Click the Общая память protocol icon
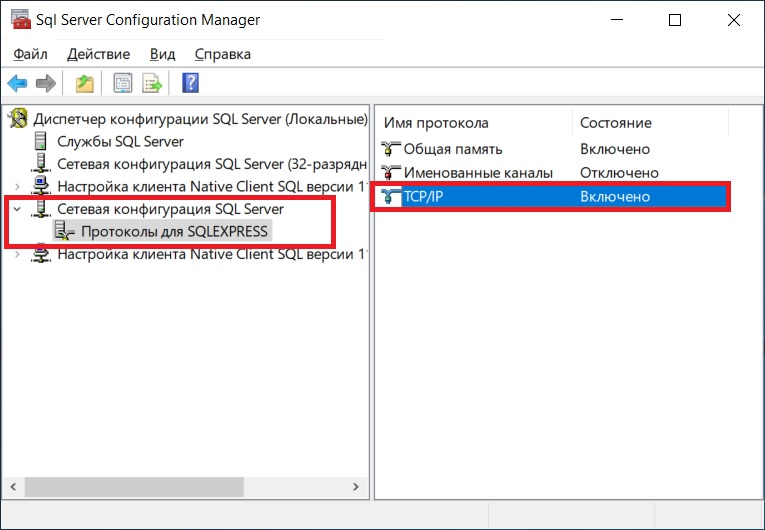Screen dimensions: 765x530 click(390, 148)
